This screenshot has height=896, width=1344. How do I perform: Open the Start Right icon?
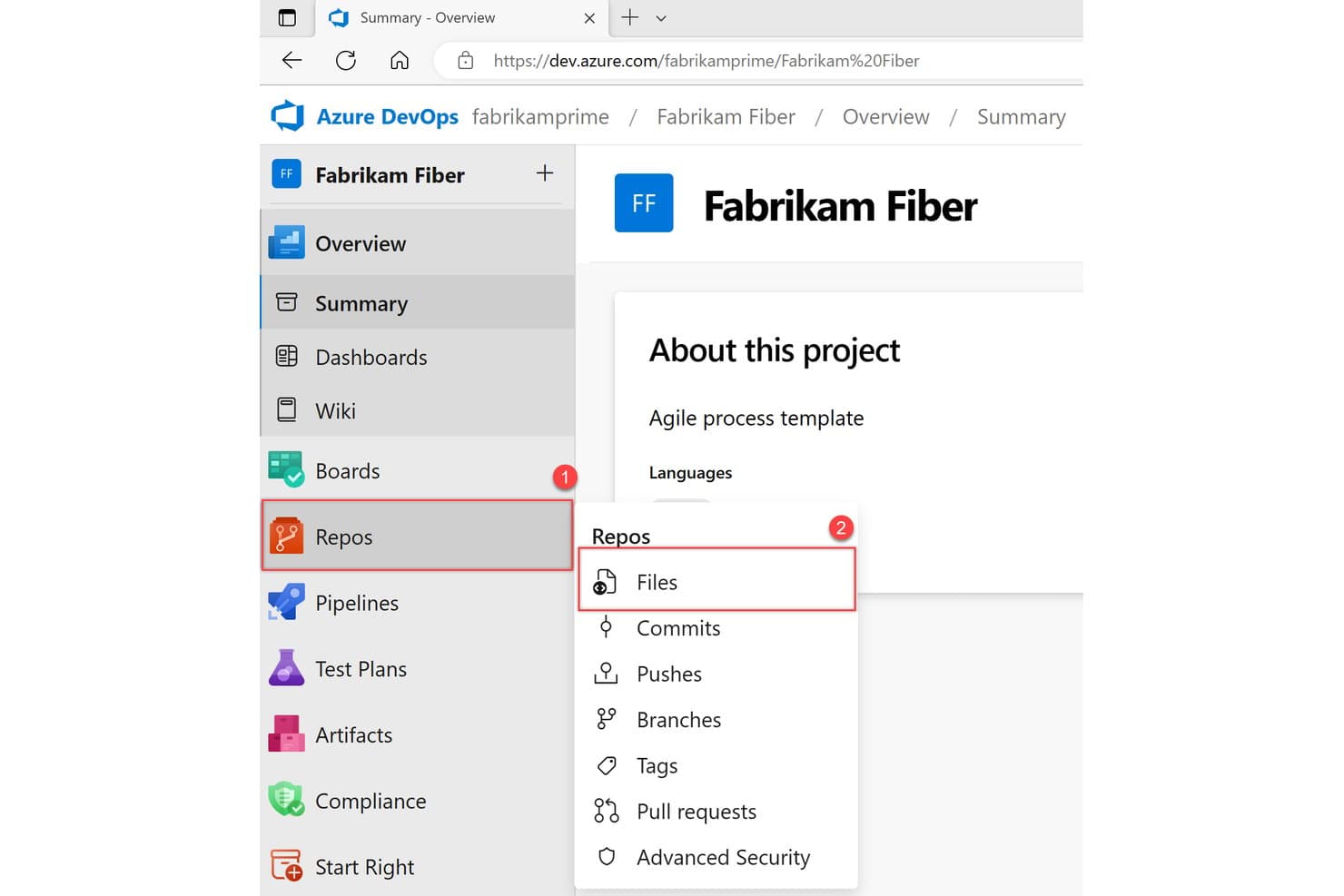pyautogui.click(x=287, y=865)
